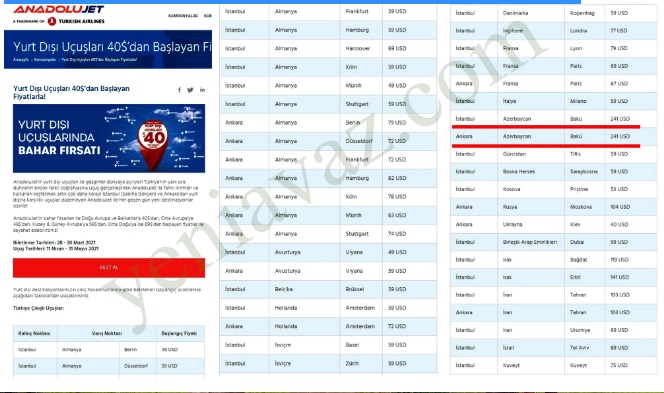Open the Kur currency menu in the header
Screen dimensions: 664x393
[208, 16]
